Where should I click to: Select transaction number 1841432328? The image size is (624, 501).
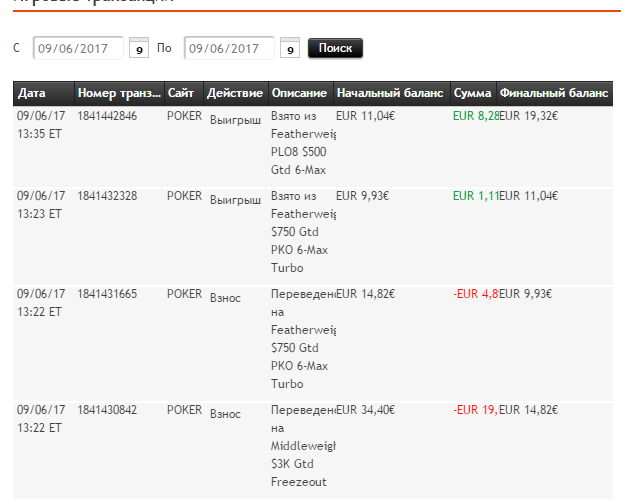tap(107, 196)
